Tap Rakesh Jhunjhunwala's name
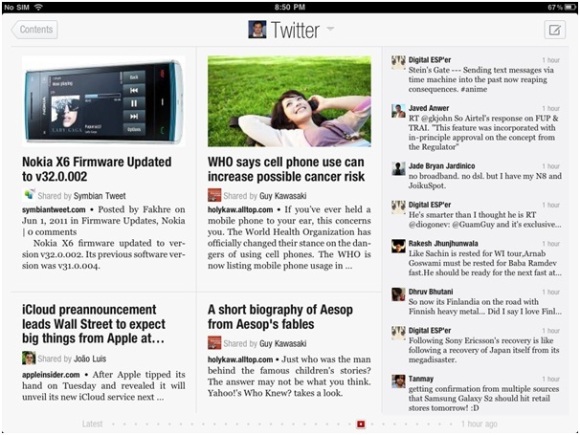 click(443, 243)
